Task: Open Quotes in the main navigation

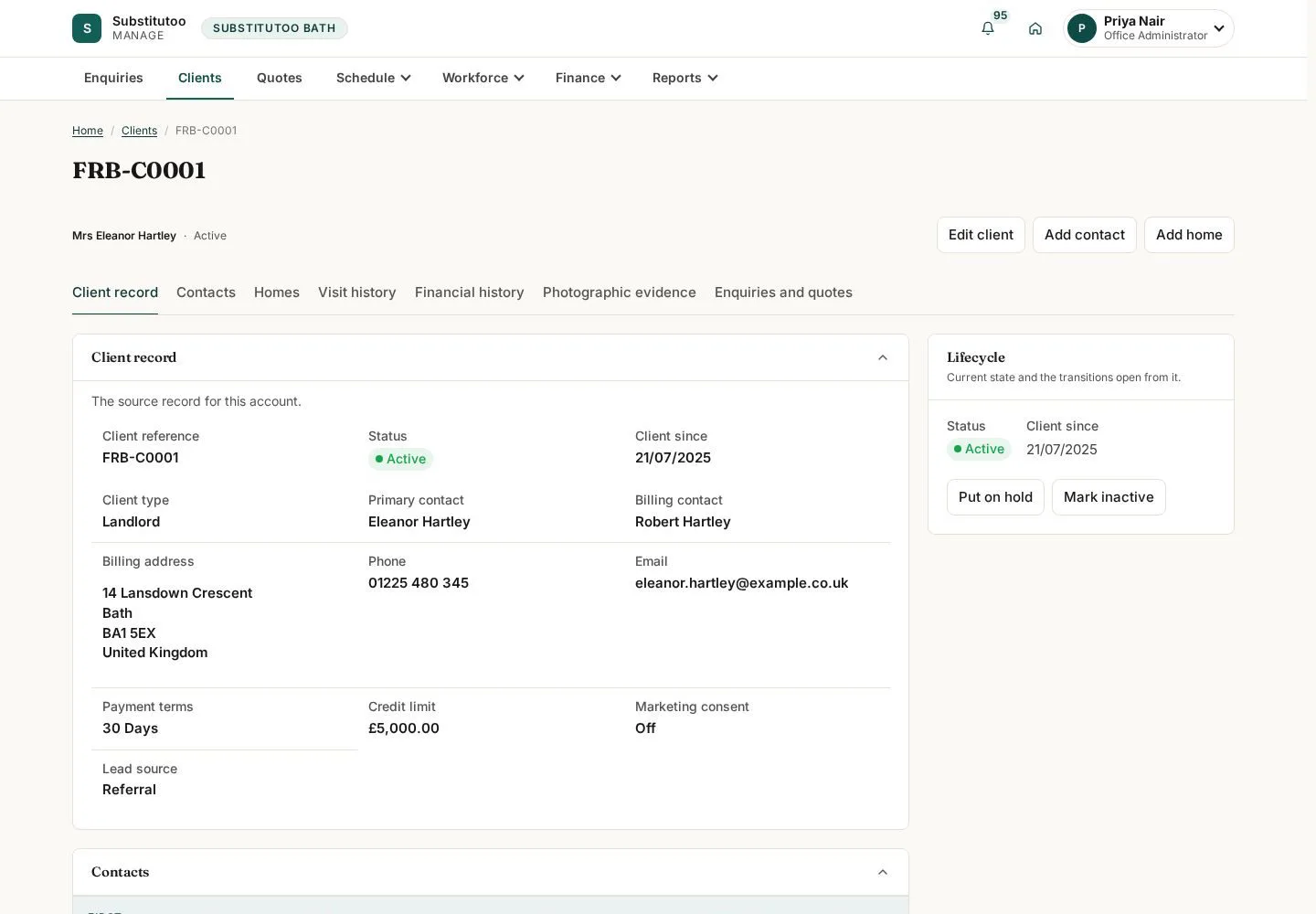Action: coord(280,78)
